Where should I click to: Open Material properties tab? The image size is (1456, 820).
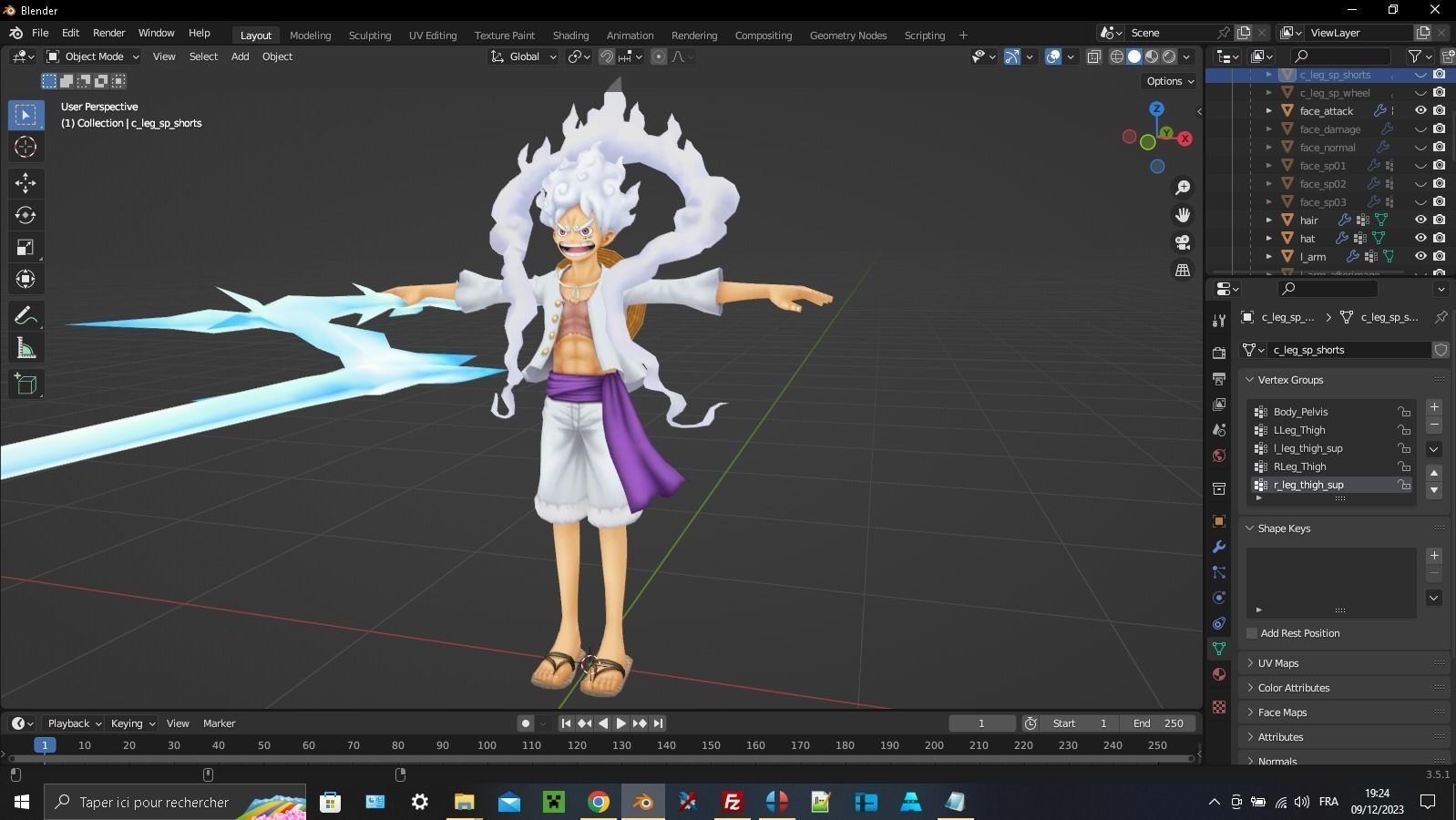[x=1219, y=674]
